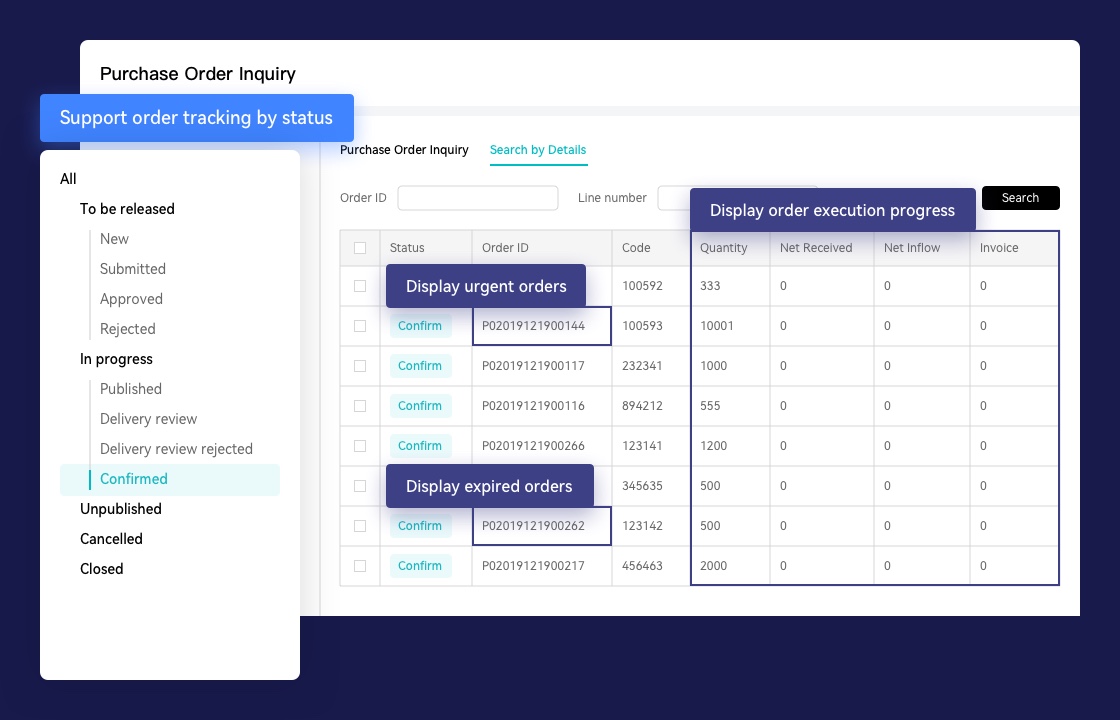Image resolution: width=1120 pixels, height=720 pixels.
Task: Focus the Order ID input field
Action: tap(478, 198)
